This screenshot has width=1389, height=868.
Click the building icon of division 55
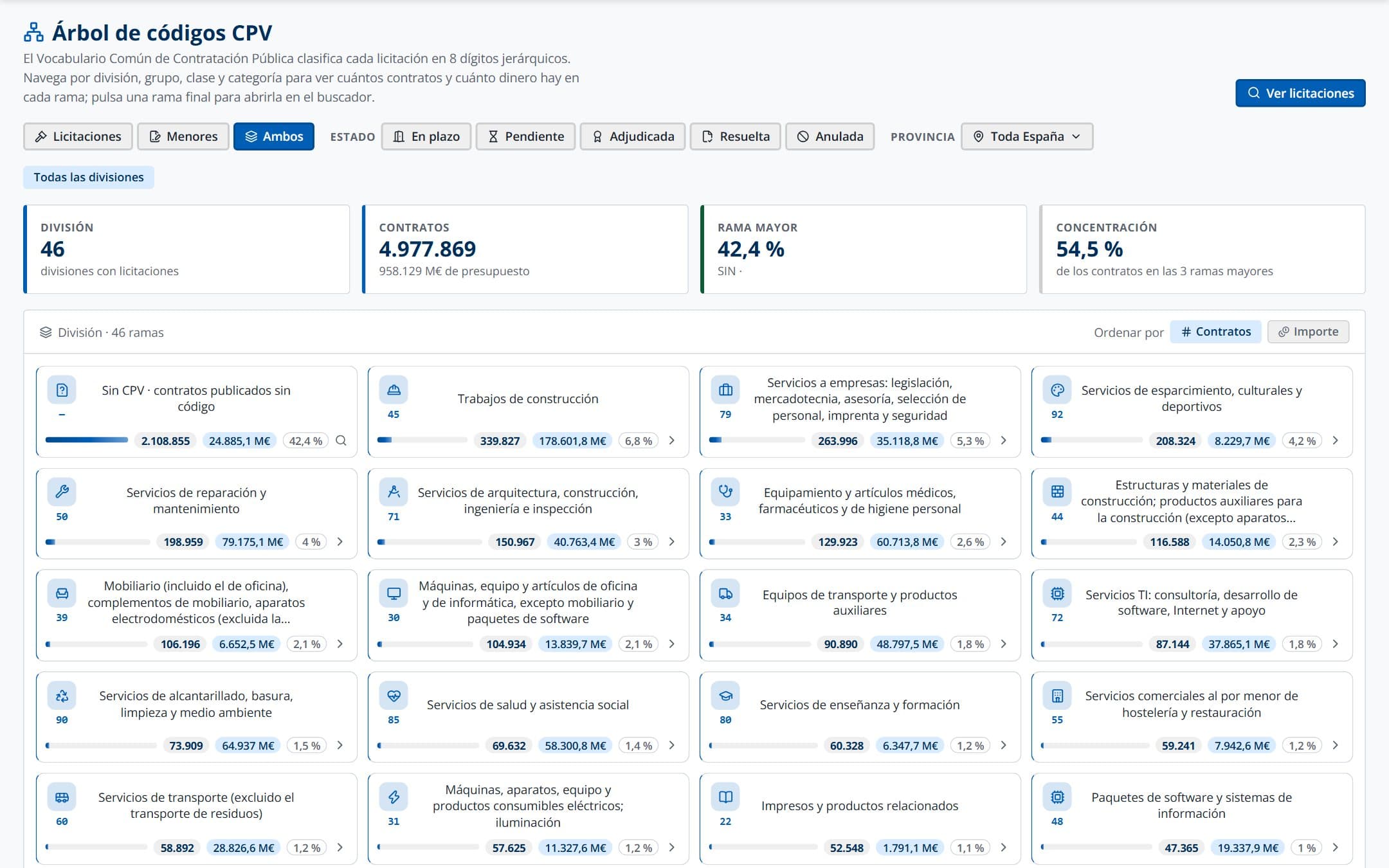click(1057, 695)
